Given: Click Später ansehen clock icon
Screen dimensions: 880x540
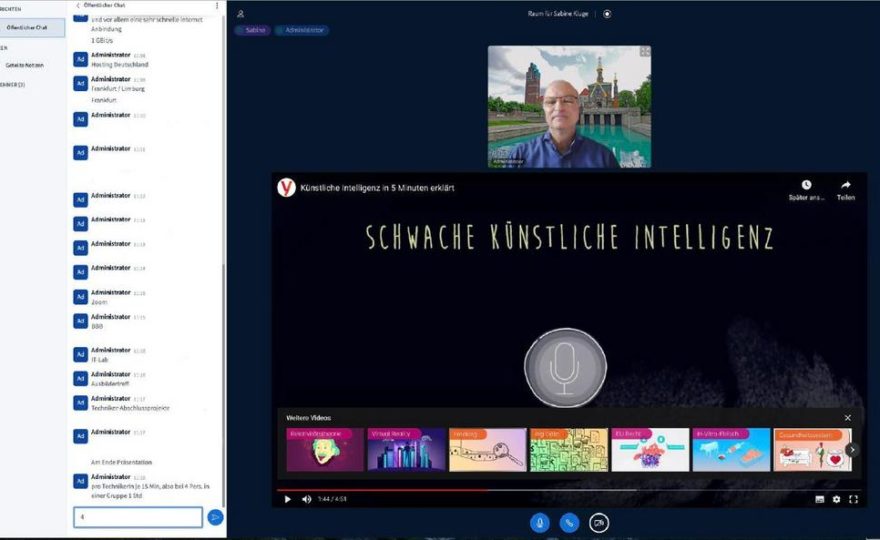Looking at the screenshot, I should 806,185.
